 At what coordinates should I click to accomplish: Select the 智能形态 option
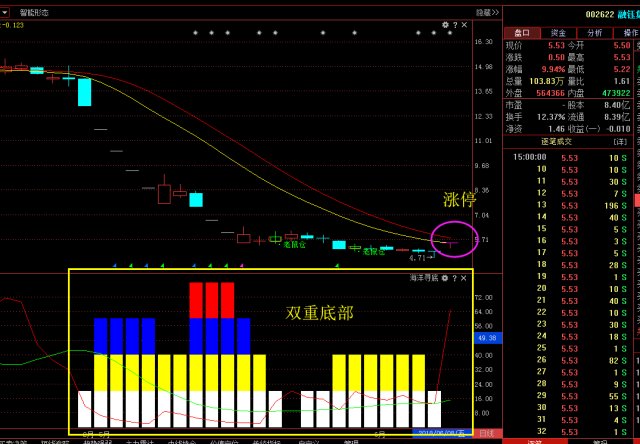34,13
